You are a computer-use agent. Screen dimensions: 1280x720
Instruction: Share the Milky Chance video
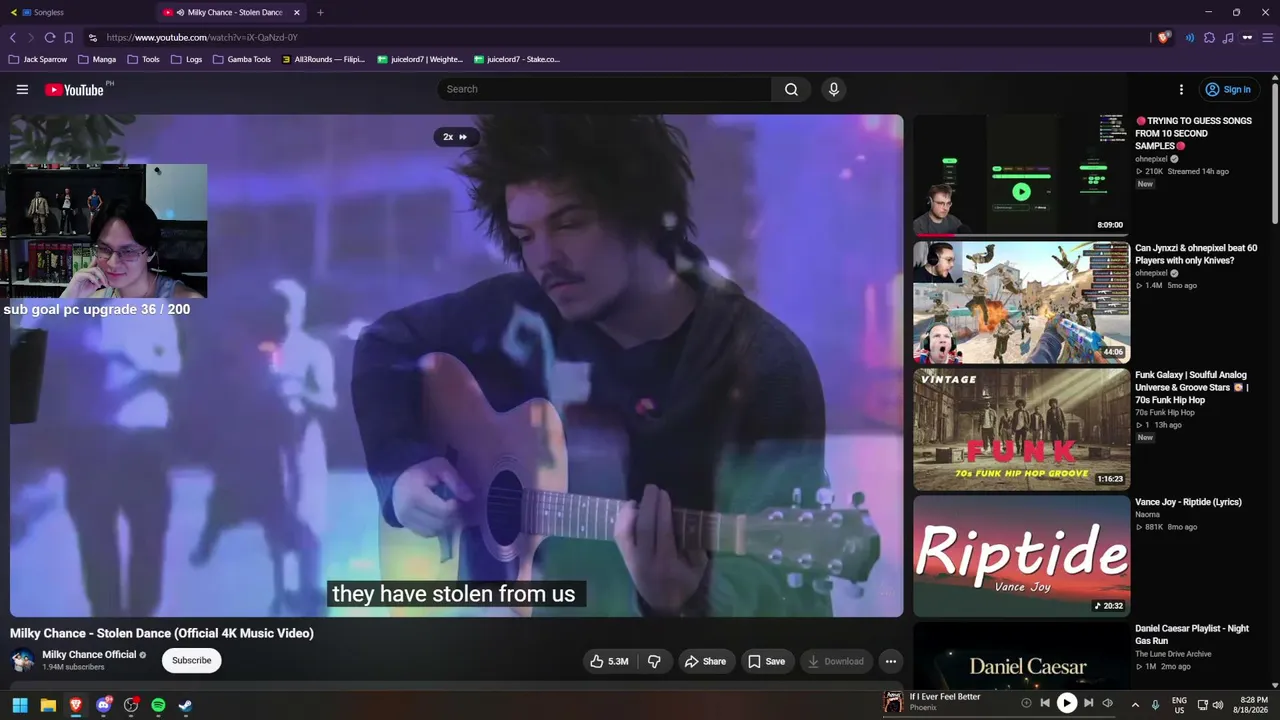(x=705, y=661)
